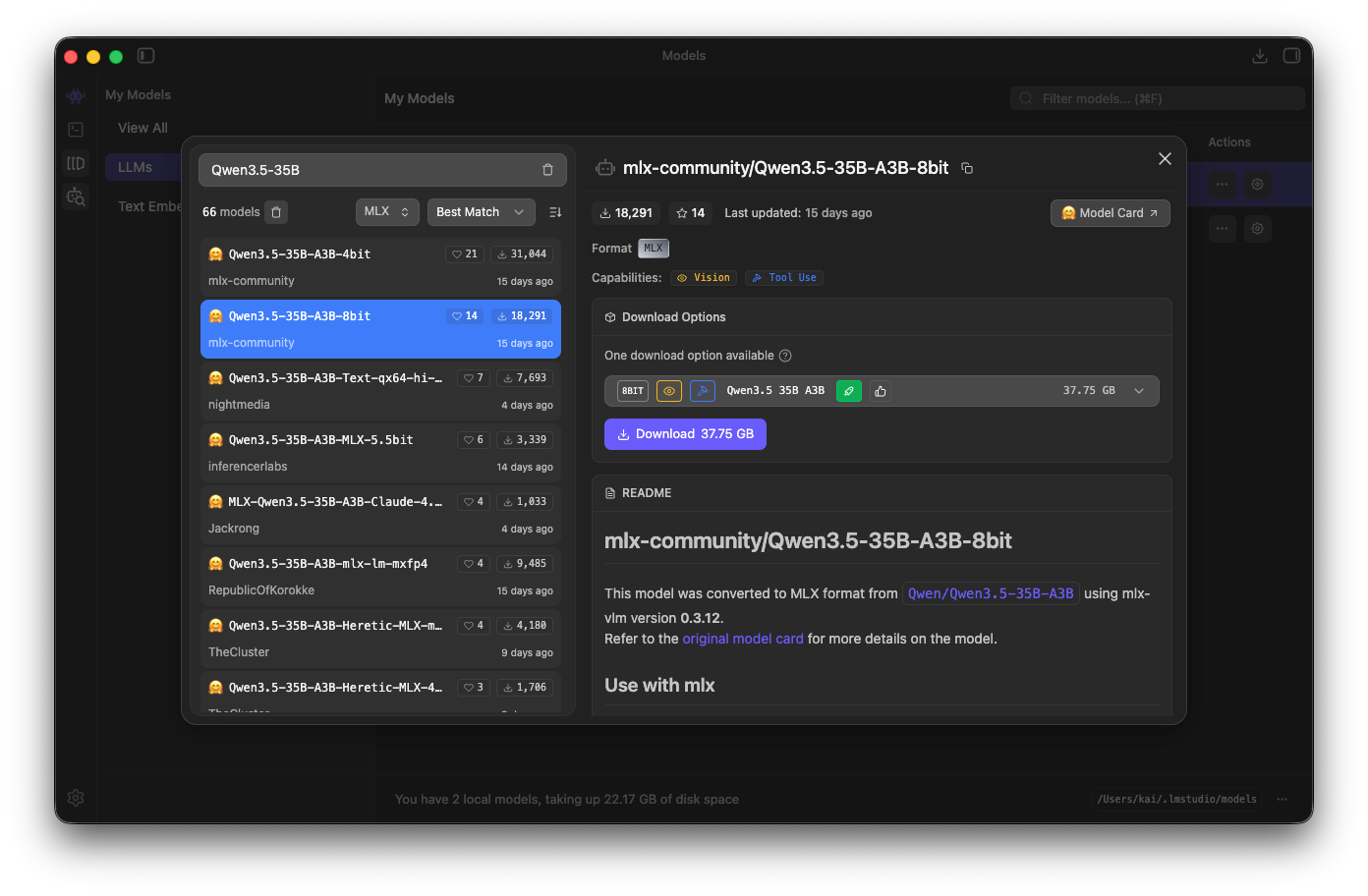This screenshot has height=896, width=1368.
Task: Open the model search icon in left sidebar
Action: (x=76, y=197)
